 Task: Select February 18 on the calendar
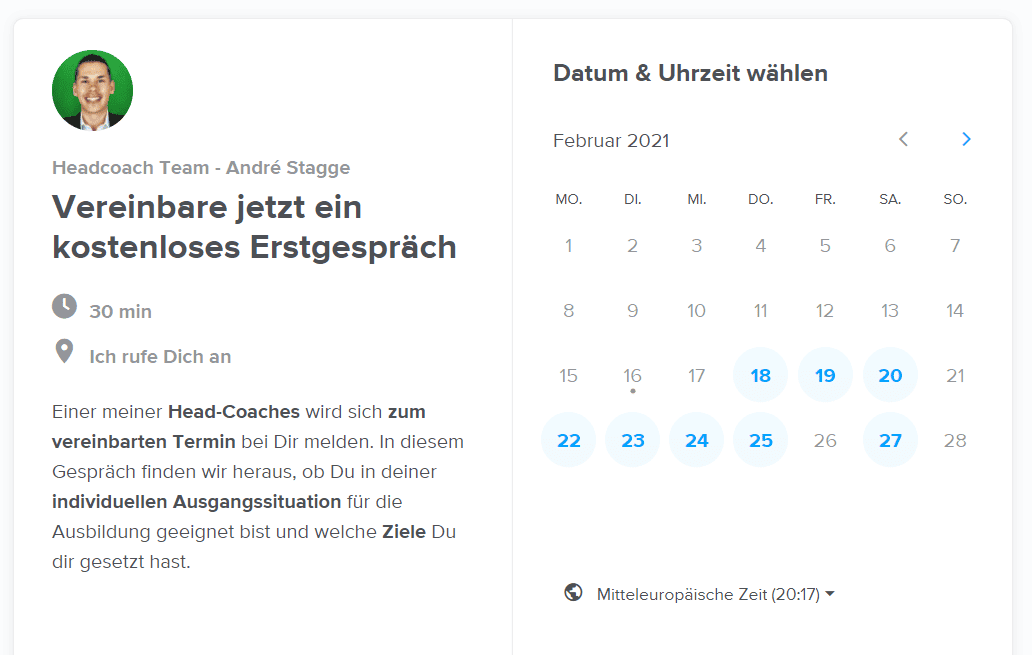coord(761,375)
